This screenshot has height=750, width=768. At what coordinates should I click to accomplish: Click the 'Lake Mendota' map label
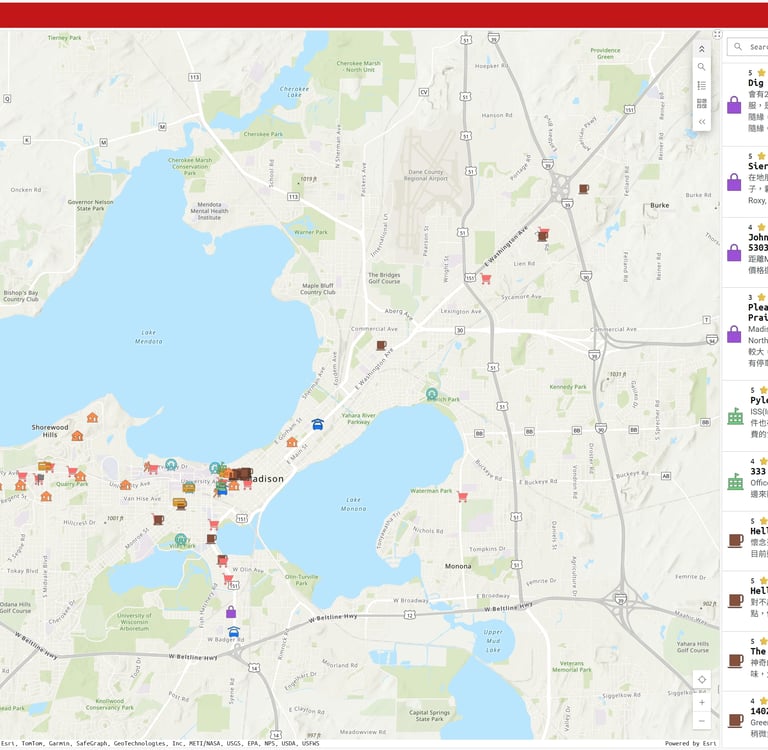pyautogui.click(x=149, y=337)
